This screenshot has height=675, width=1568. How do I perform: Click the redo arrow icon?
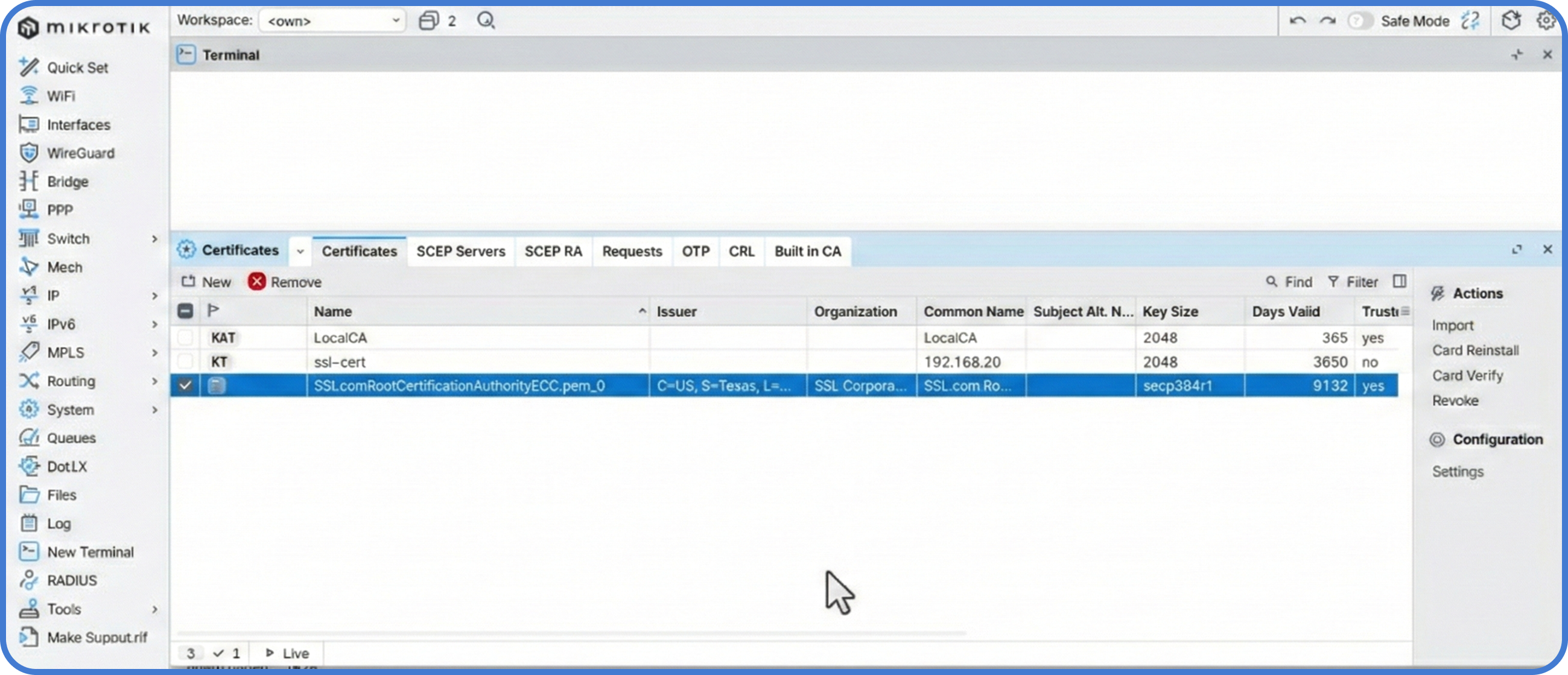pos(1327,21)
